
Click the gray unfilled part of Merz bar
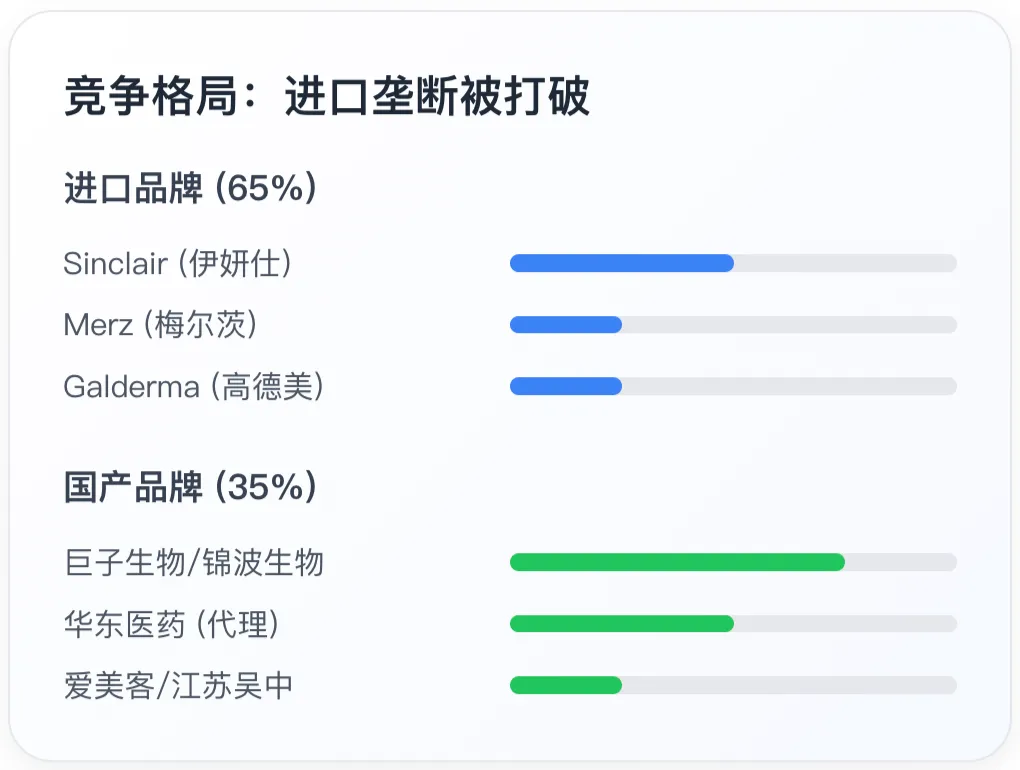coord(790,325)
